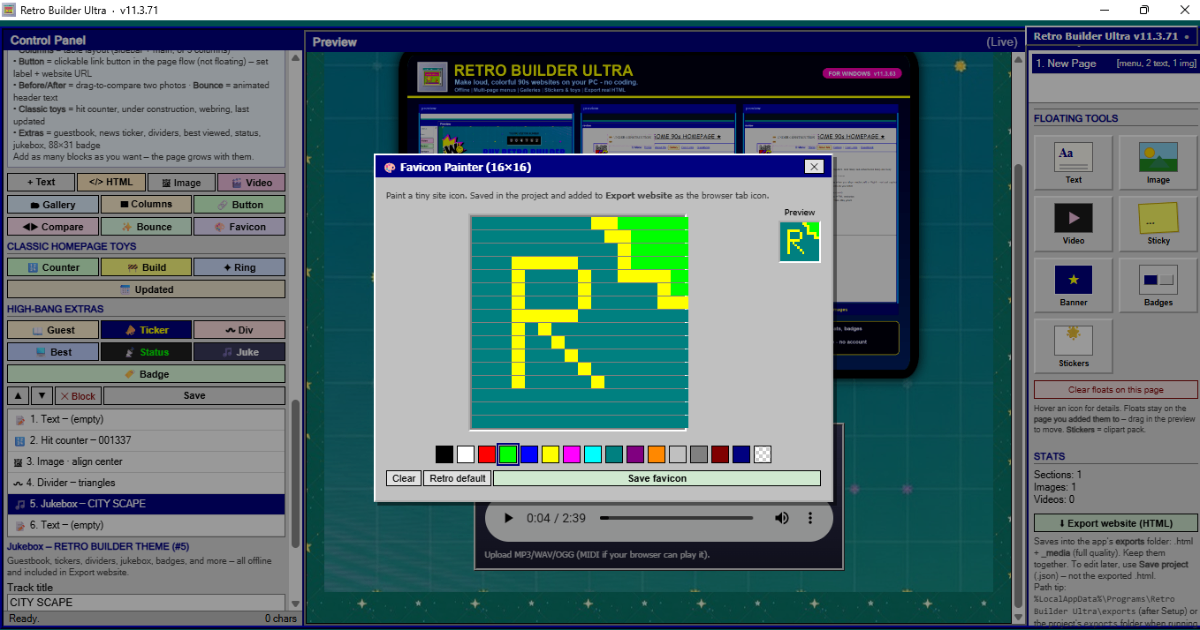Load the Retro default favicon
Screen dimensions: 1200x630
pos(457,478)
